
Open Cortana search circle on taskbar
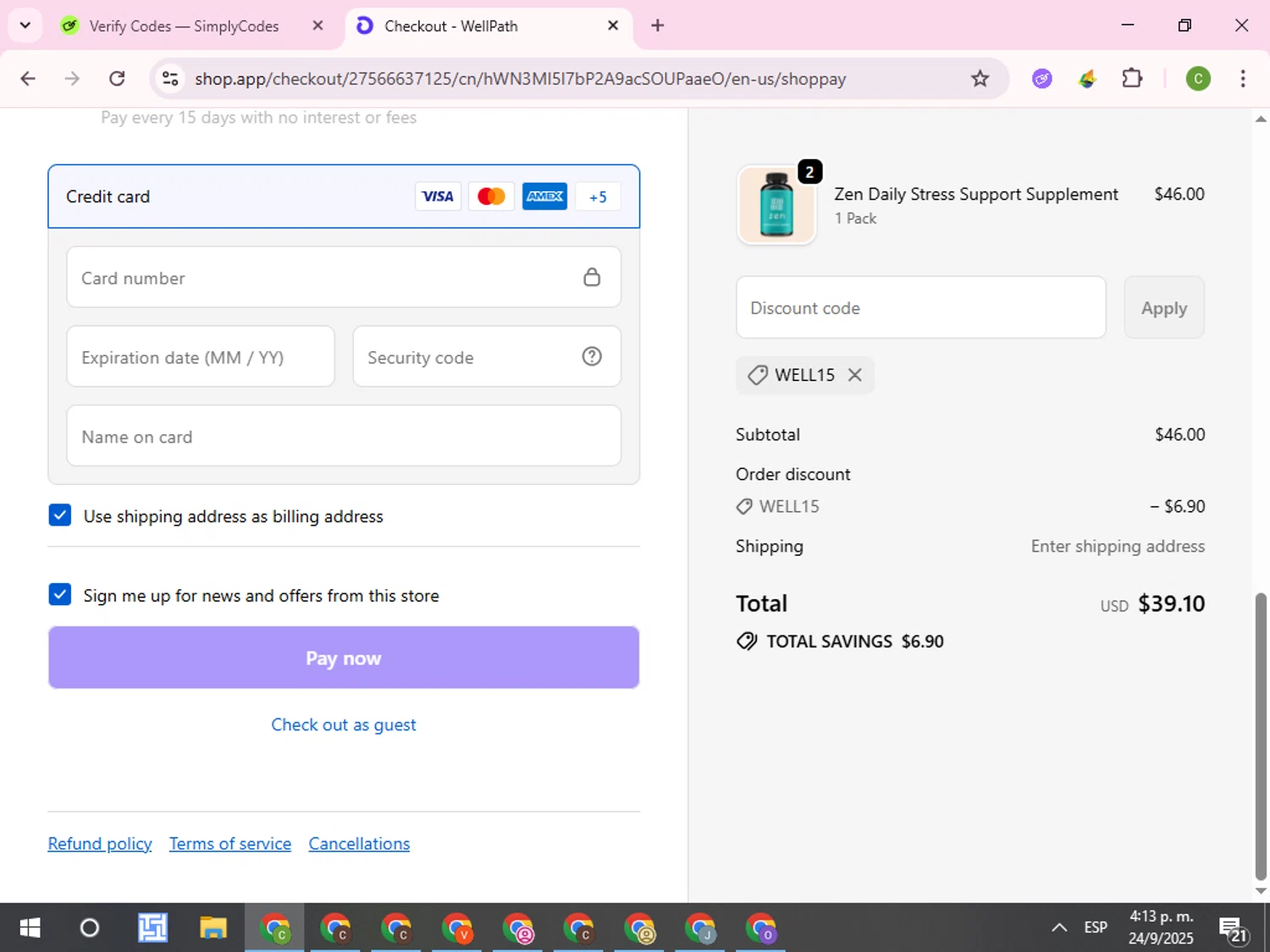click(90, 928)
